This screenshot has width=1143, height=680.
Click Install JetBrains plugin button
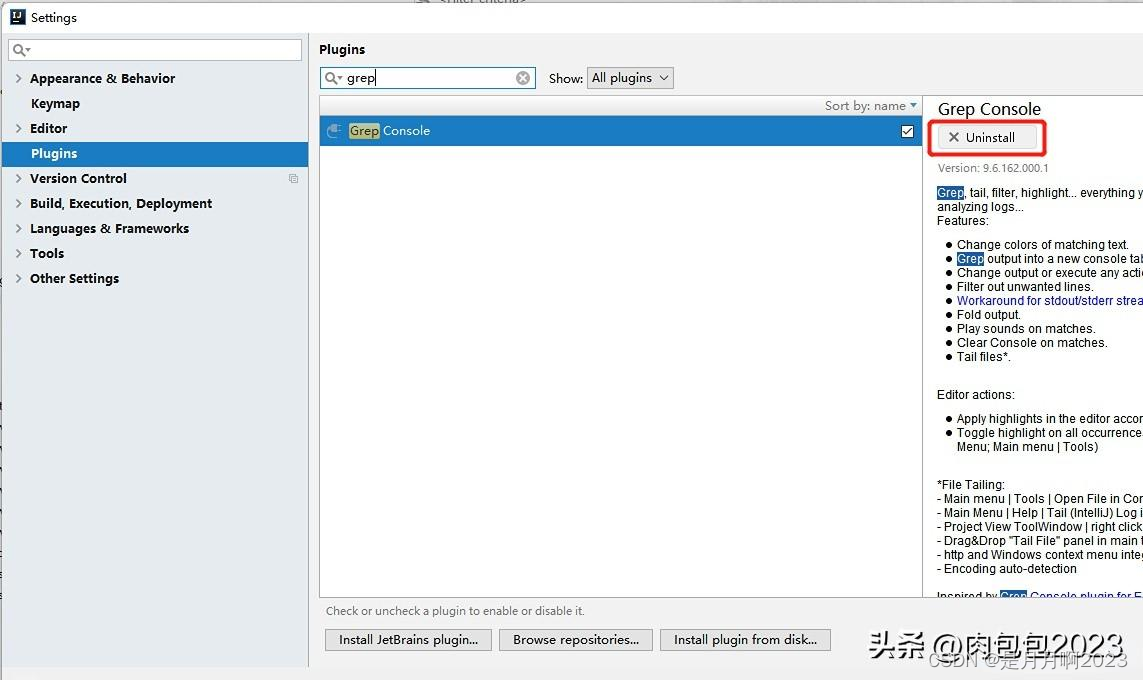[408, 640]
